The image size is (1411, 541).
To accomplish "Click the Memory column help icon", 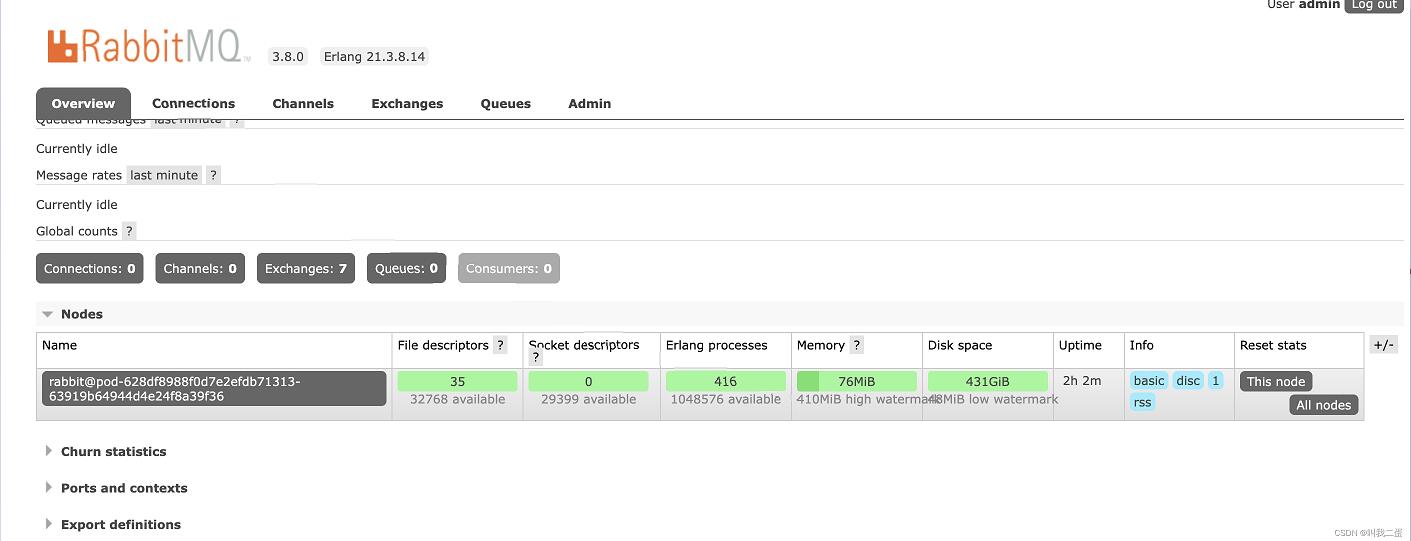I will click(856, 345).
